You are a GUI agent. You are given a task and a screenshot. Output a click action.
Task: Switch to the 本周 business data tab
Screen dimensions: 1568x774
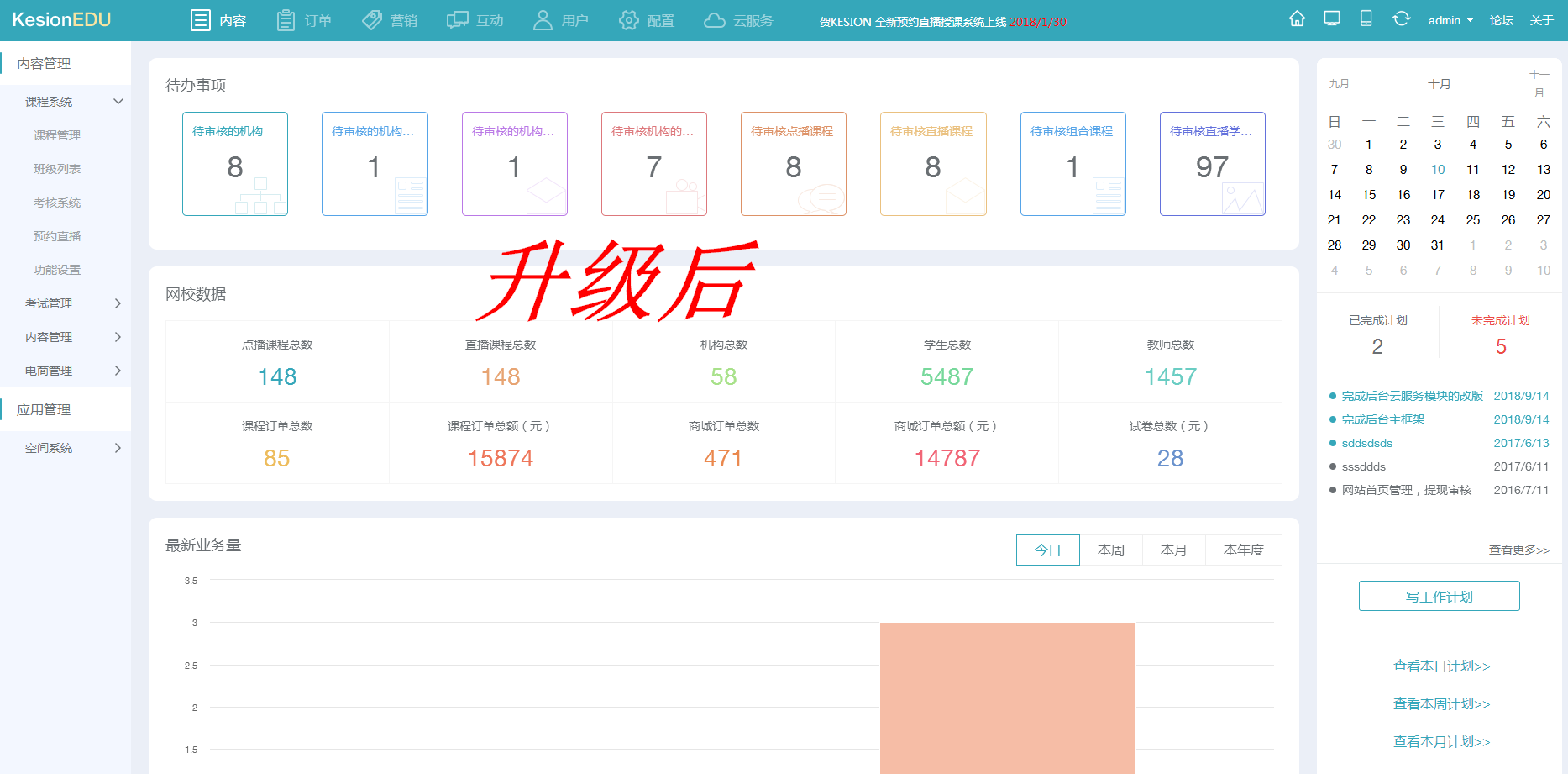pyautogui.click(x=1110, y=550)
